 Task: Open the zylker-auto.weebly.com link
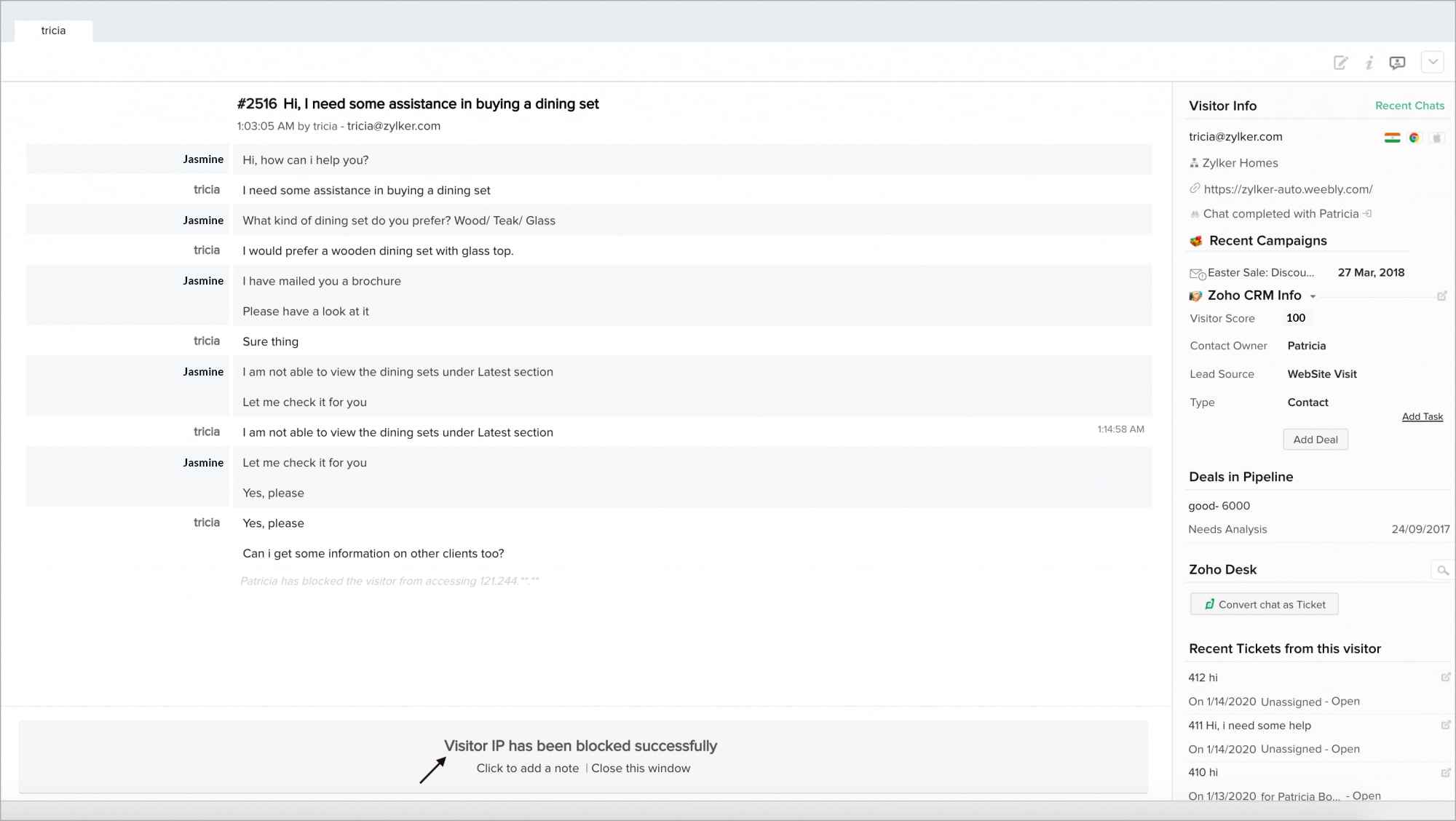[1288, 189]
